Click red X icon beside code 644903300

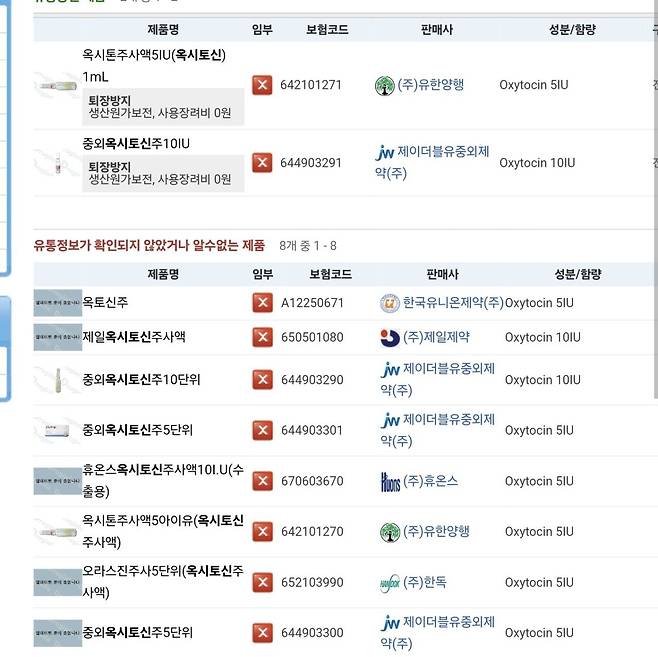tap(262, 633)
